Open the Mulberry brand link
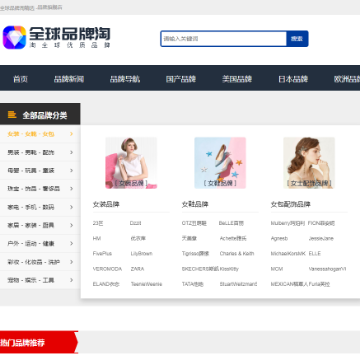The width and height of the screenshot is (360, 360). 288,223
